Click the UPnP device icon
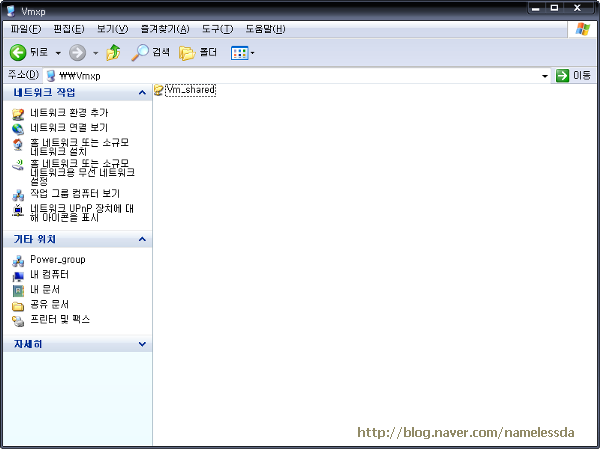The image size is (600, 449). pos(18,210)
